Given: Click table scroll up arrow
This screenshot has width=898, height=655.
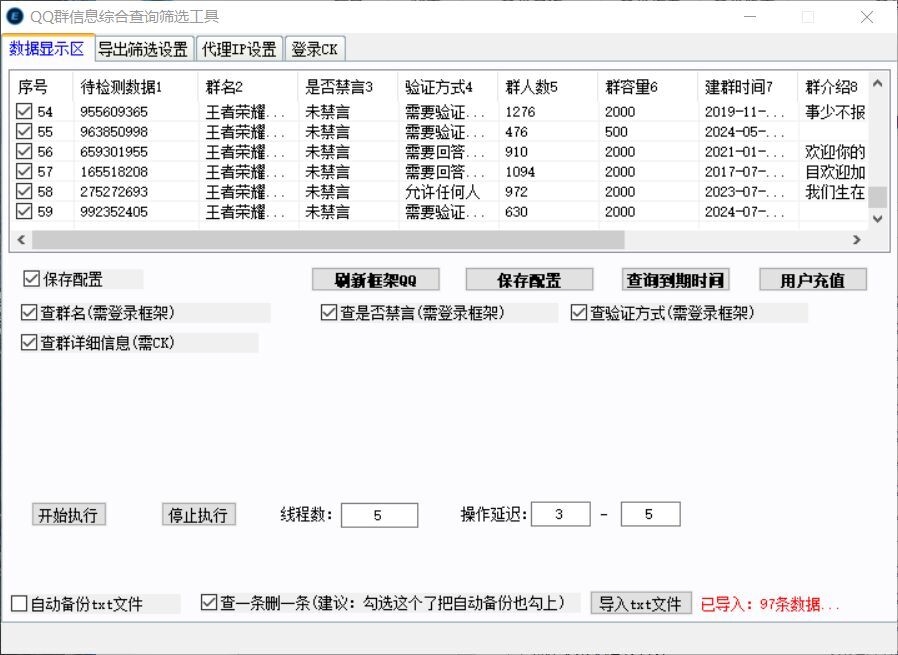Looking at the screenshot, I should click(877, 84).
